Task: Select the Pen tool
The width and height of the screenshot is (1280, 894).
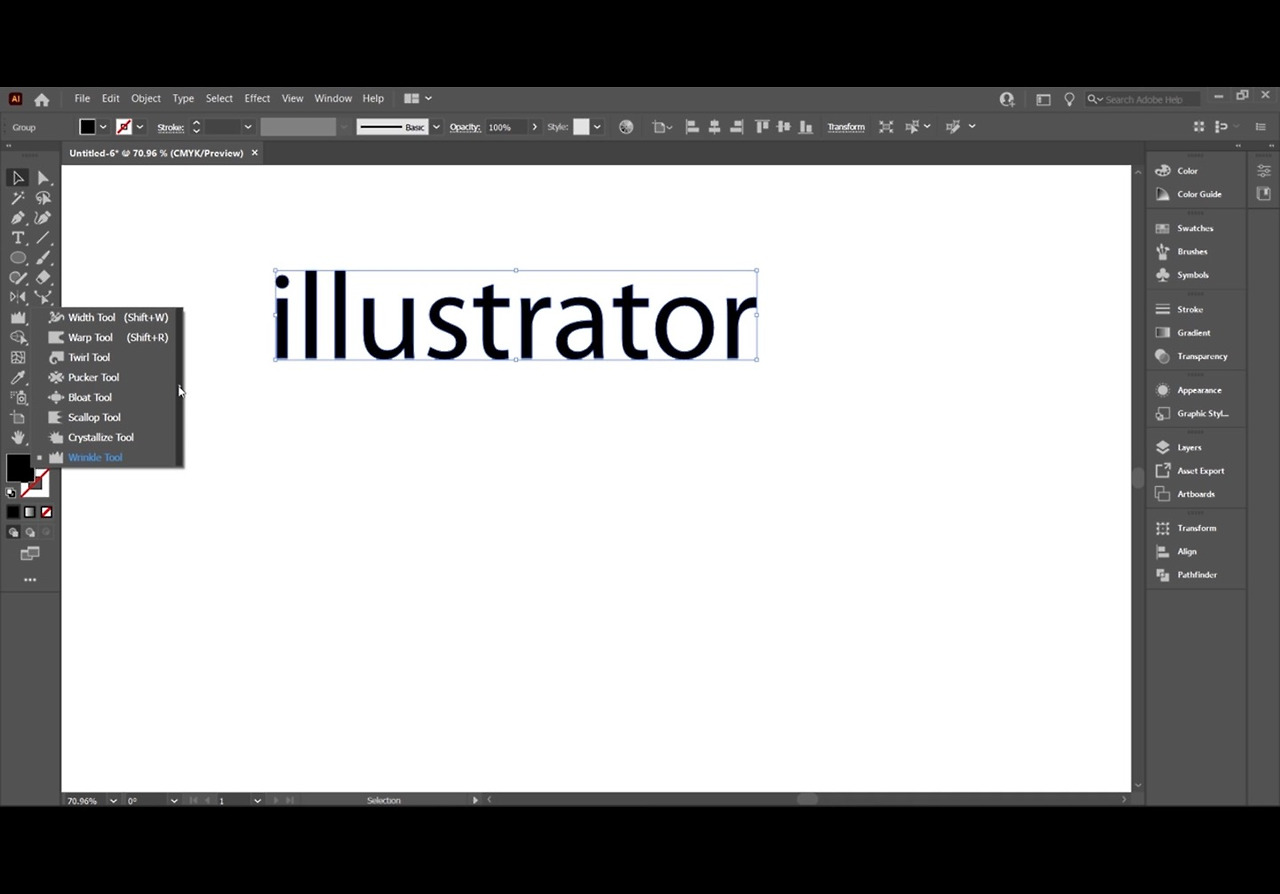Action: pos(18,218)
